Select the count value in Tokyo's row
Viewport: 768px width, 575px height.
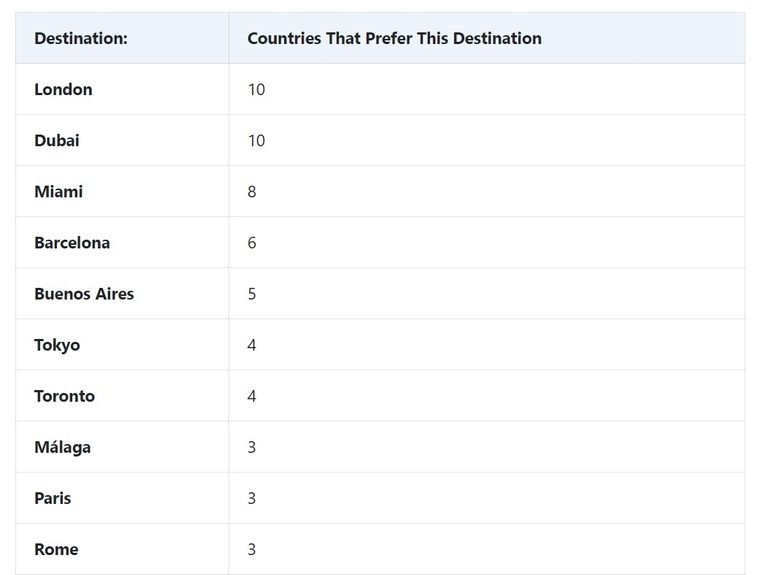click(x=252, y=345)
